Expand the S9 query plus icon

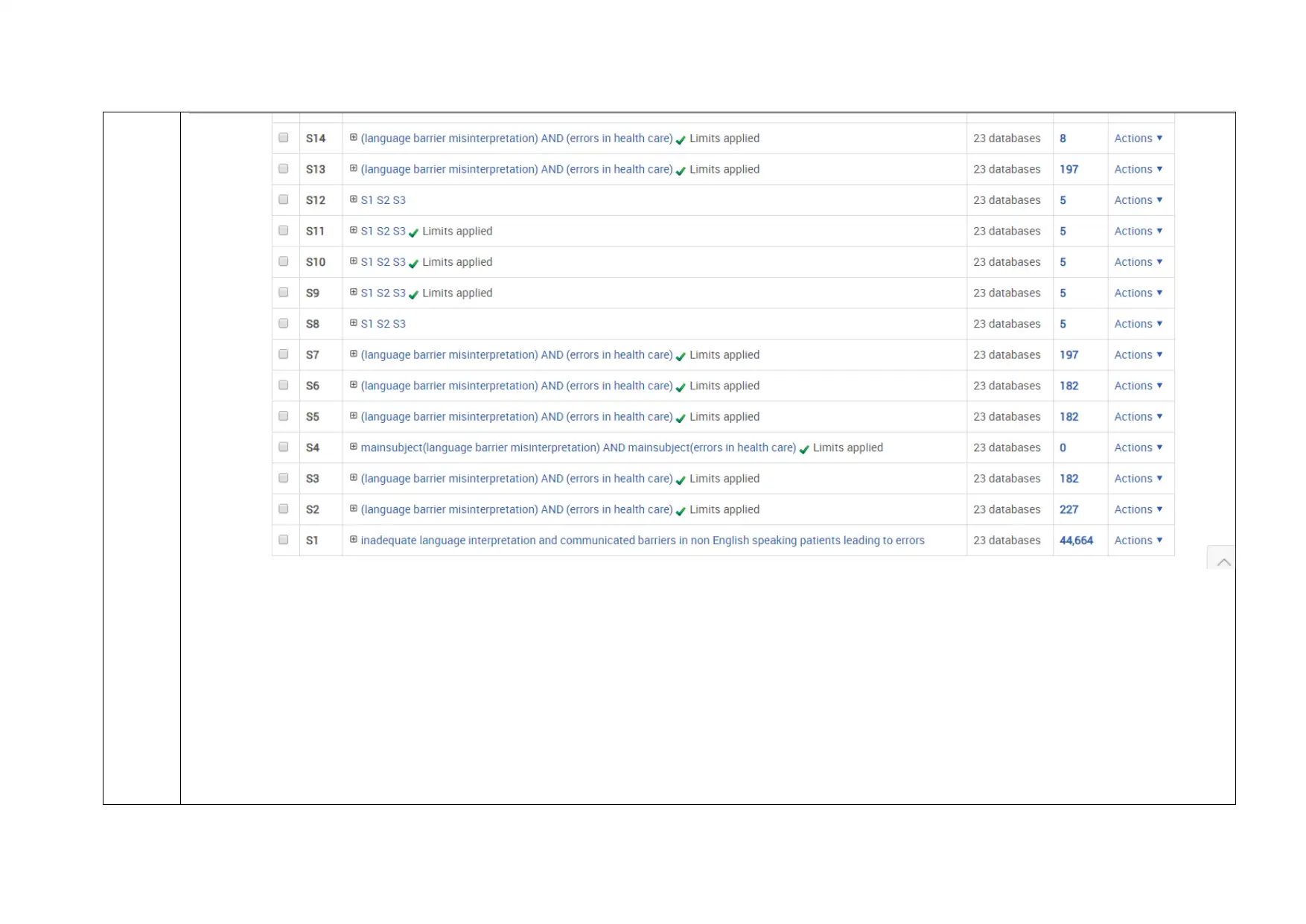tap(354, 292)
